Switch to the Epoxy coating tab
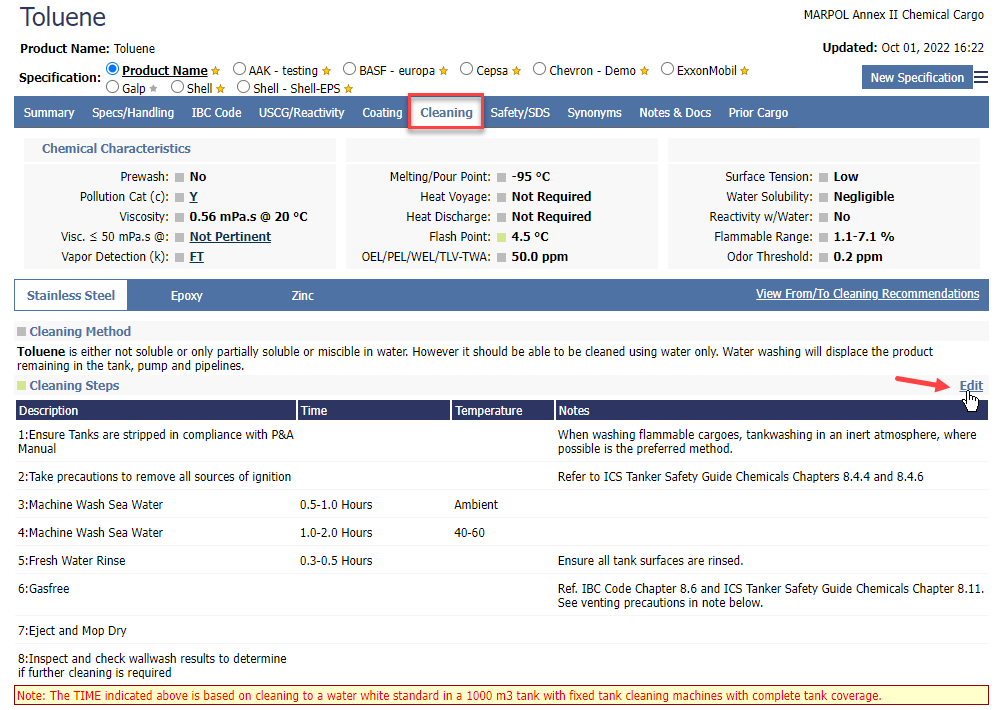Image resolution: width=1002 pixels, height=710 pixels. tap(186, 296)
